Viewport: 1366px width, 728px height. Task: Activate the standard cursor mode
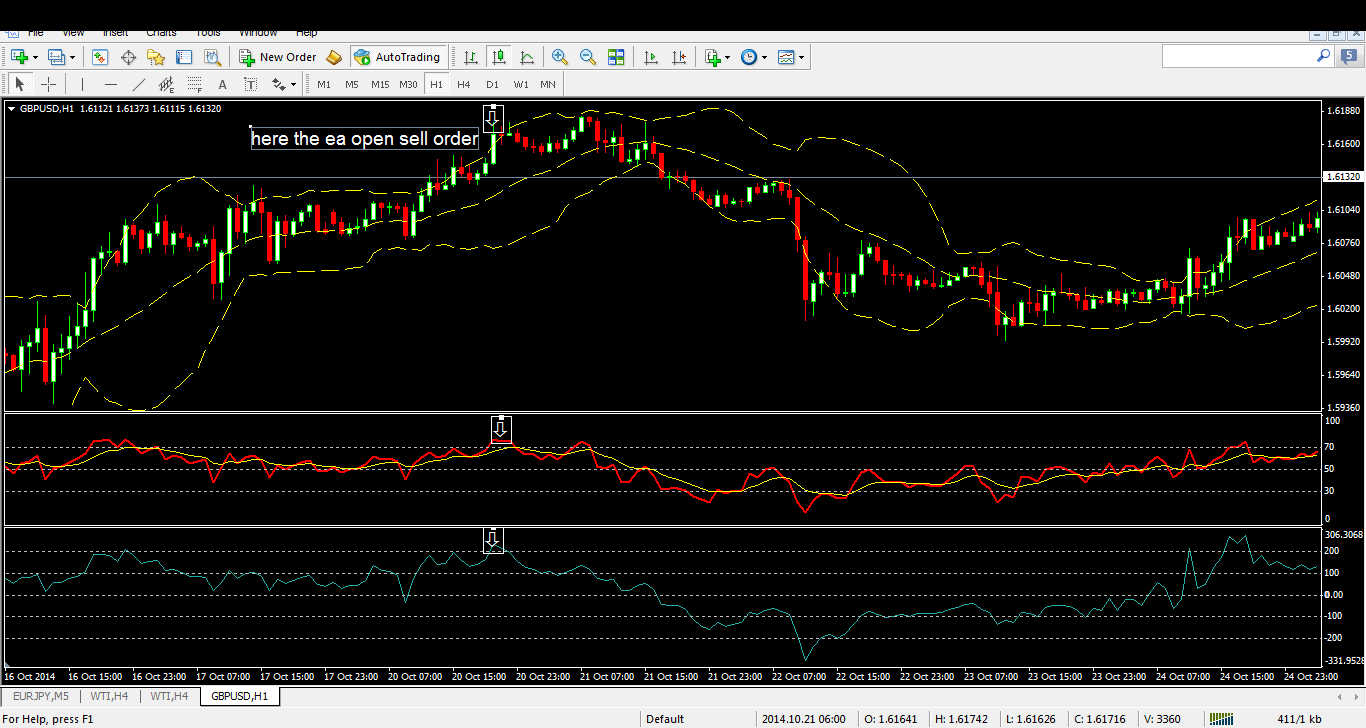point(19,85)
